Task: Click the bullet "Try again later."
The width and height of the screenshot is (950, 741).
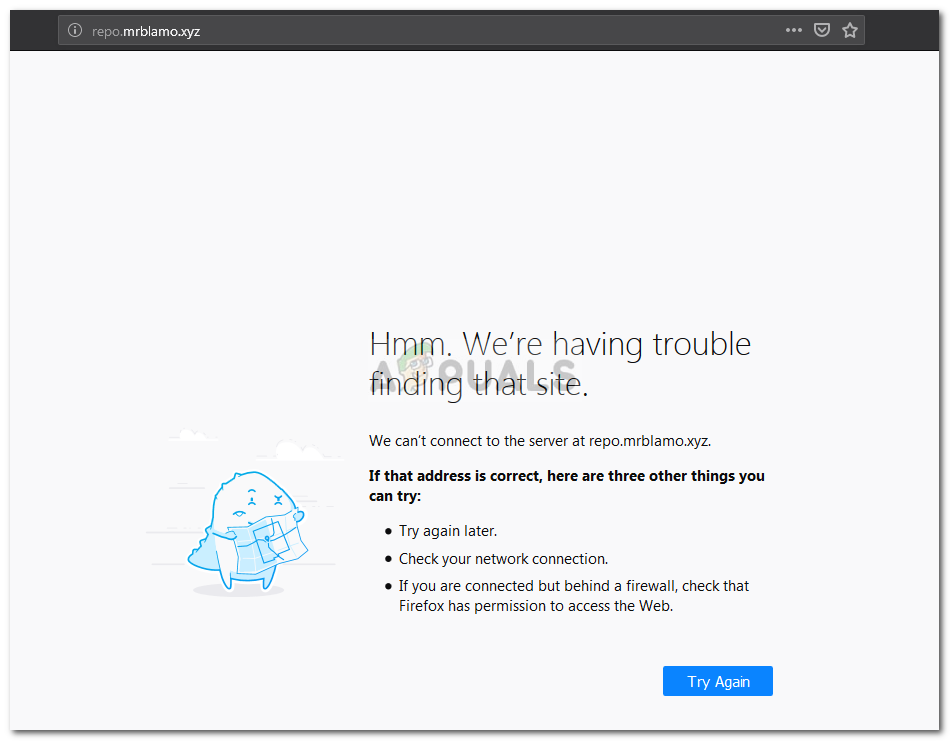Action: pyautogui.click(x=448, y=531)
